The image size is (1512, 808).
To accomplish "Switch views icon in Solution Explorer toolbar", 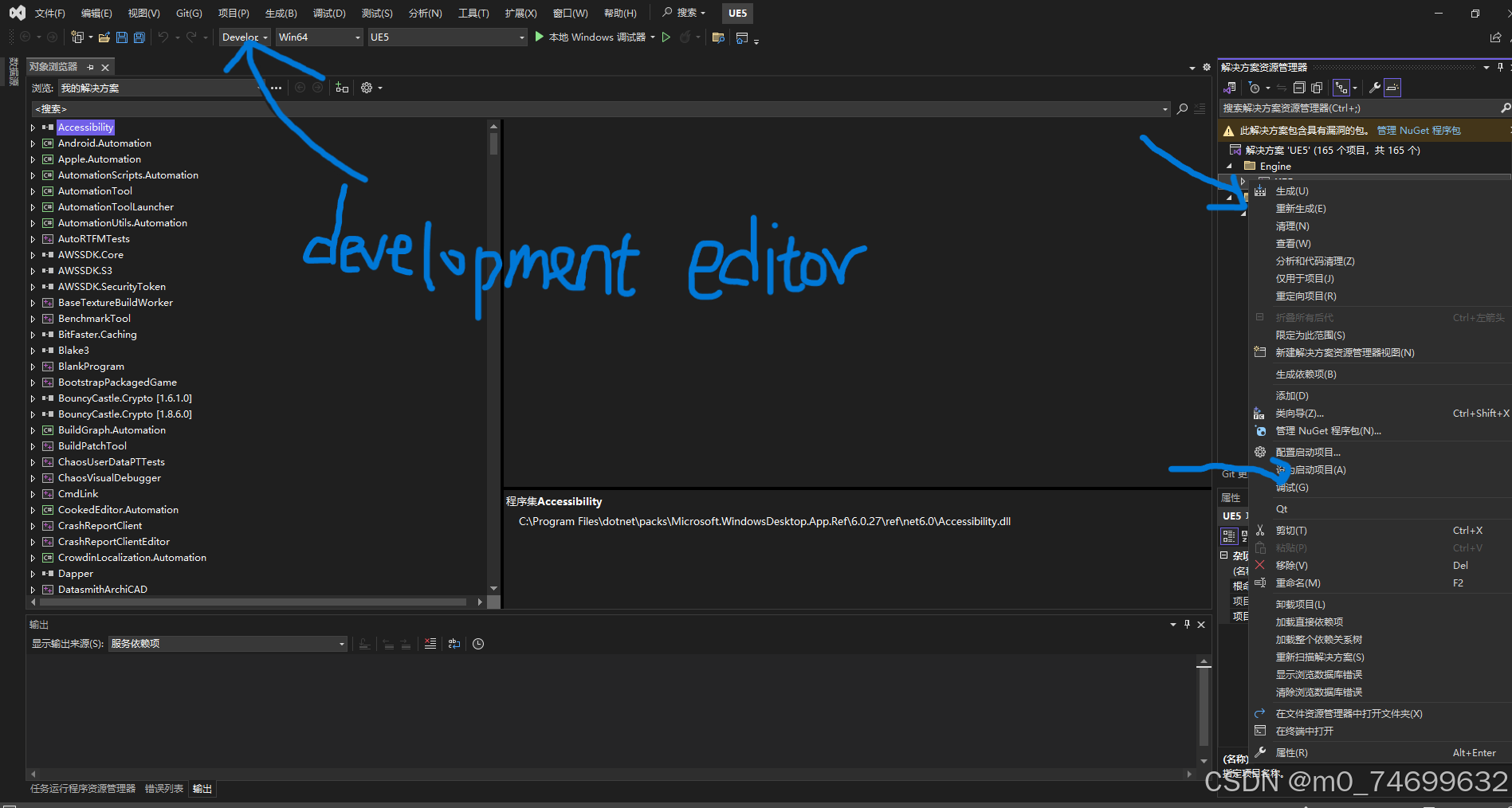I will click(x=1230, y=88).
